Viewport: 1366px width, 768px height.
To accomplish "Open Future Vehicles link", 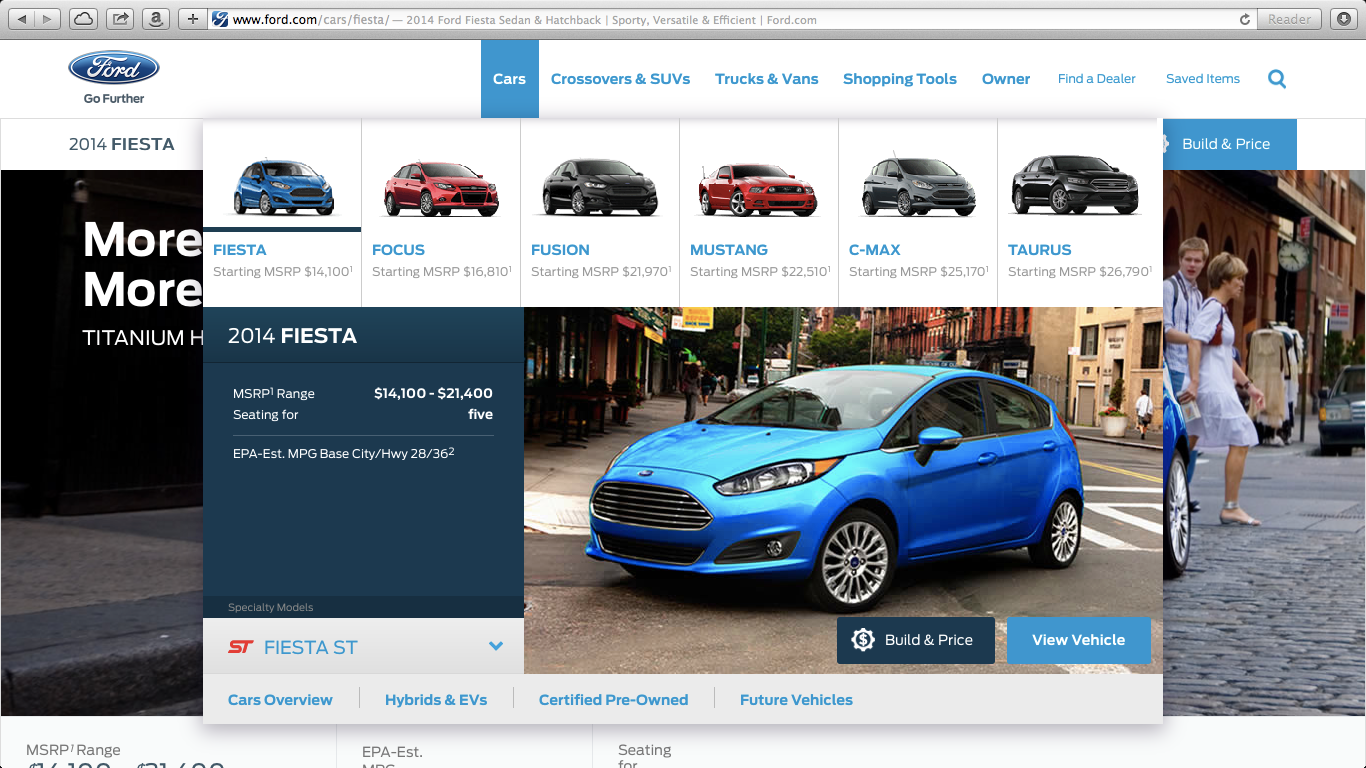I will tap(796, 700).
